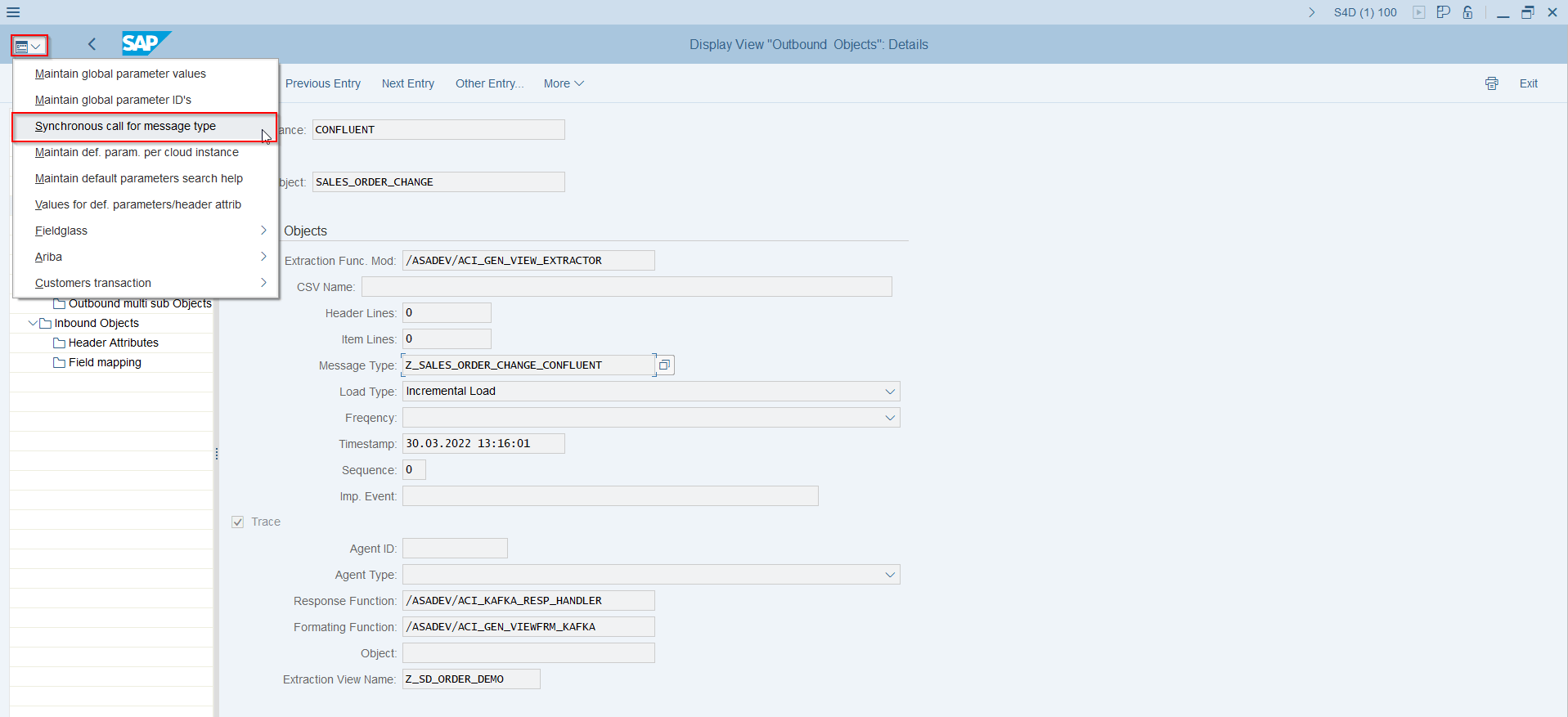
Task: Click the lock session icon
Action: pos(1468,12)
